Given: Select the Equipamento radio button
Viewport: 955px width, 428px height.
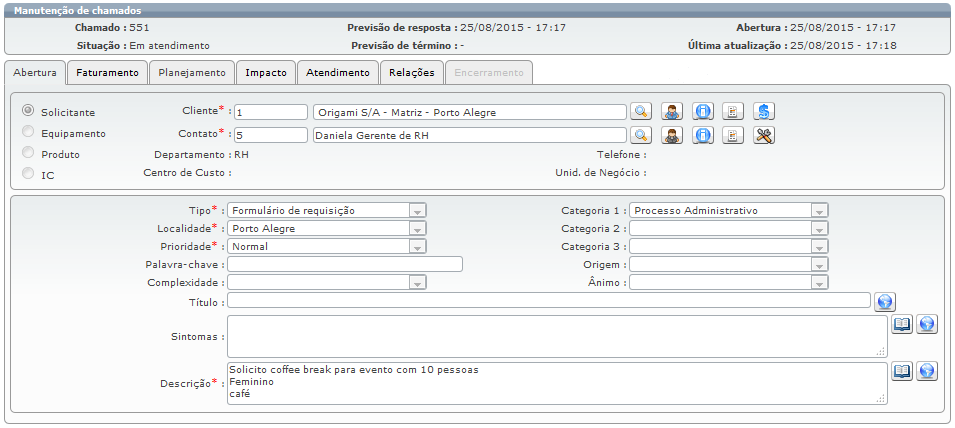Looking at the screenshot, I should pos(28,132).
